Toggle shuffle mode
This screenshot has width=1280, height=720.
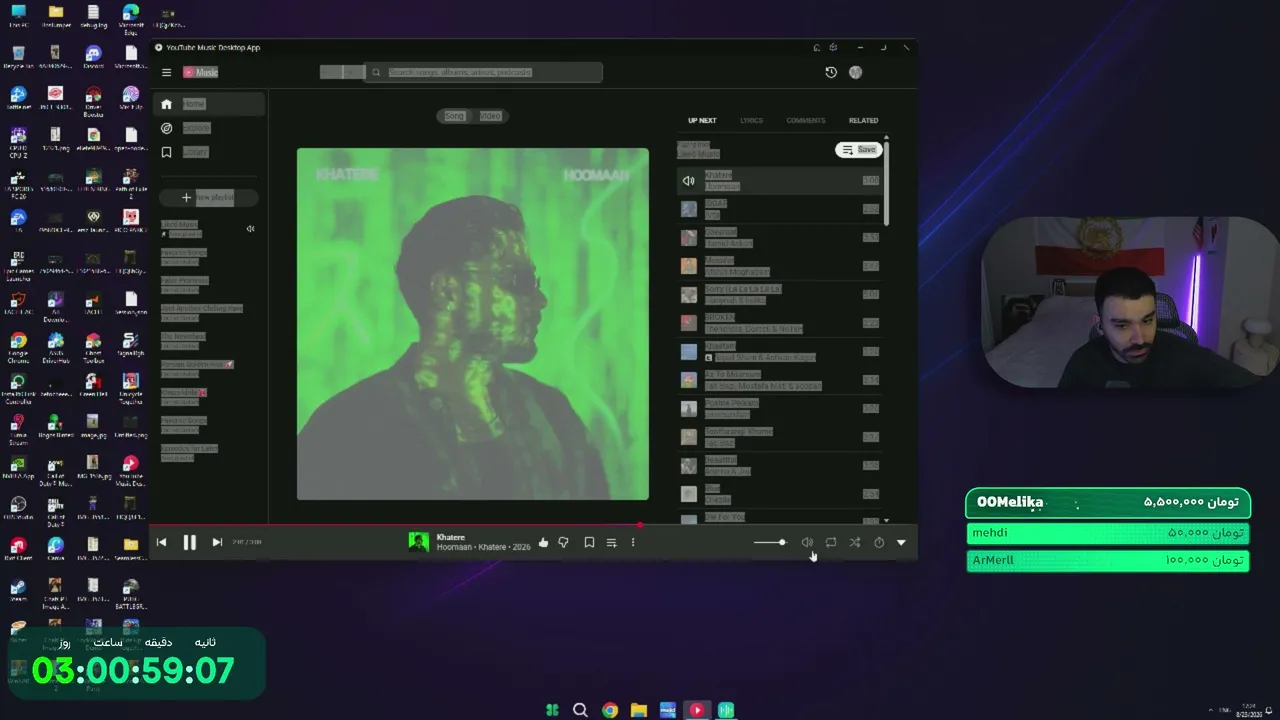tap(855, 542)
